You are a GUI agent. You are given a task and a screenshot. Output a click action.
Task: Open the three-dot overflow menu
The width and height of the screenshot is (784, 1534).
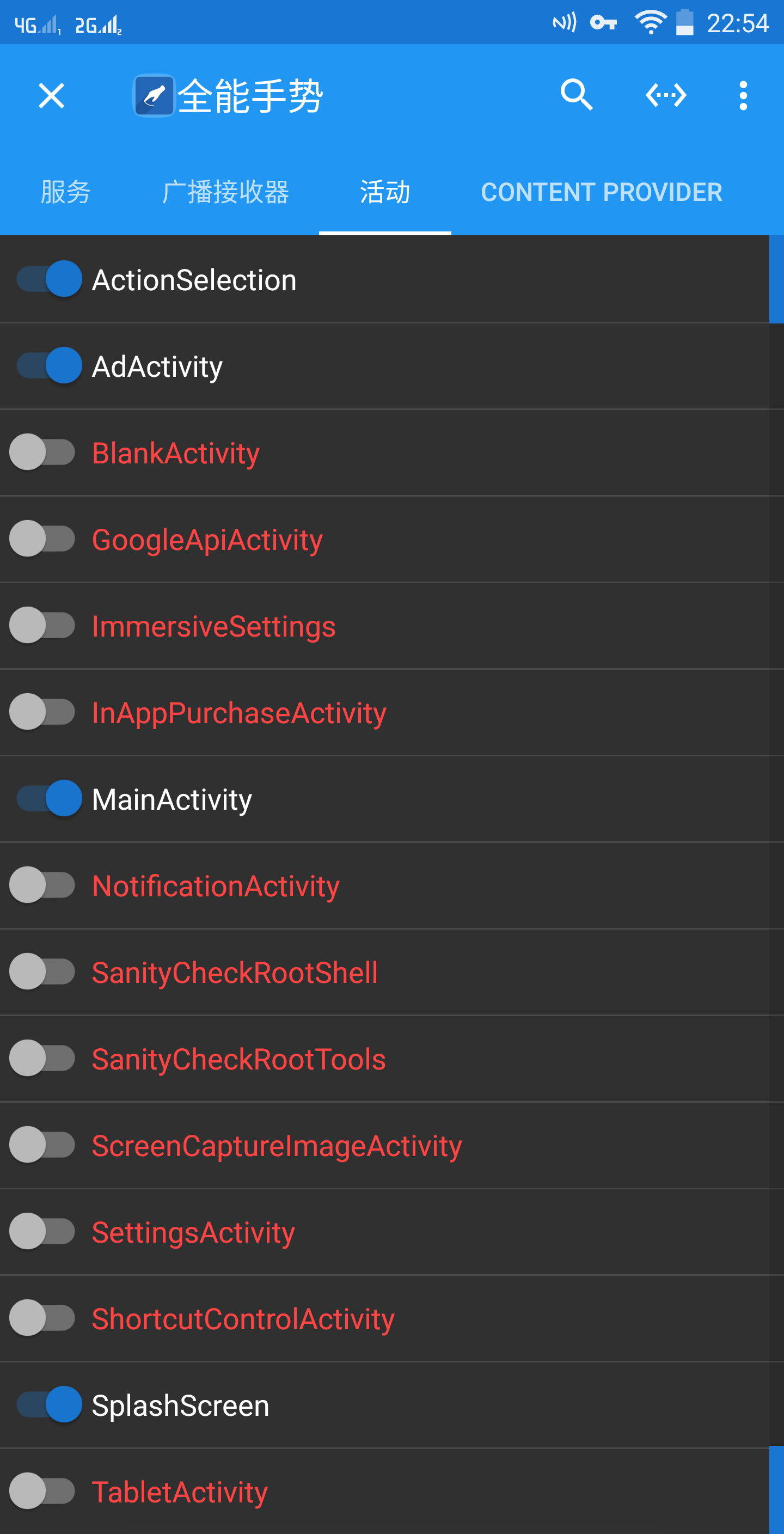click(x=743, y=95)
